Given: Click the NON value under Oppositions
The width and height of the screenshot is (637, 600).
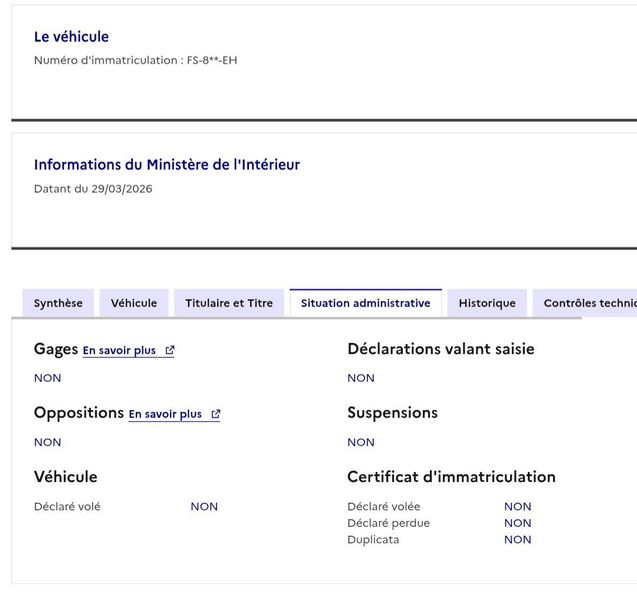Looking at the screenshot, I should click(48, 442).
